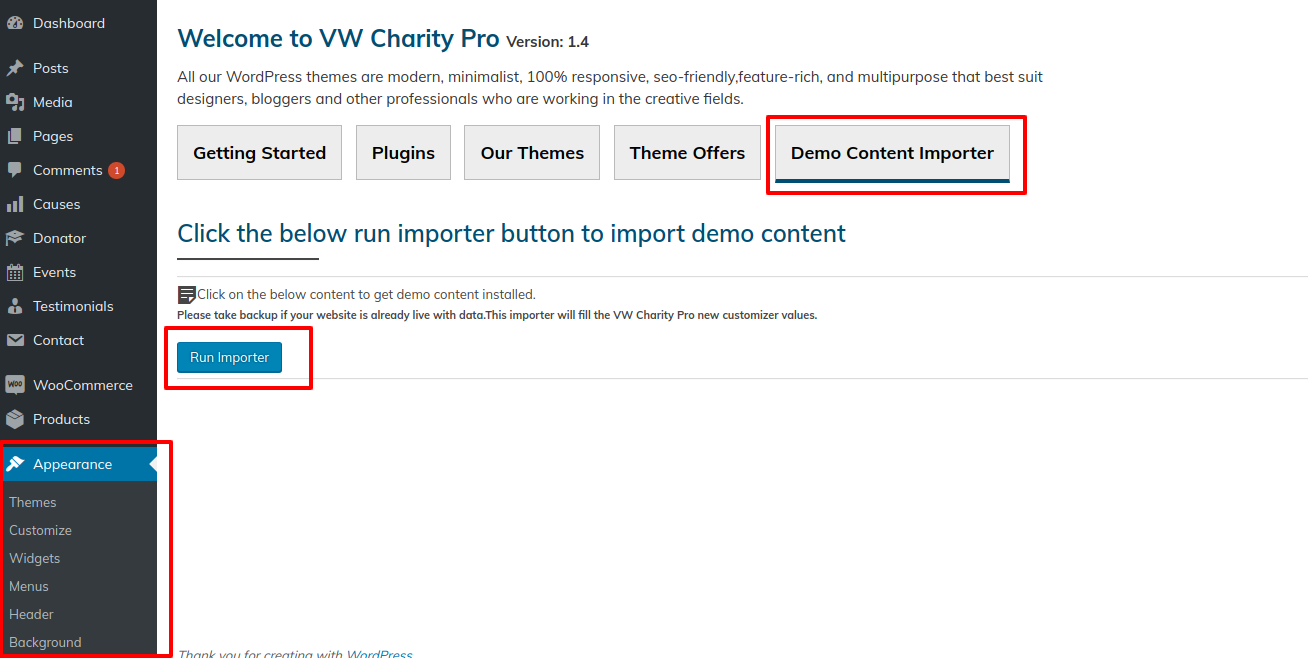
Task: Click the Comments speech bubble icon
Action: pyautogui.click(x=15, y=170)
